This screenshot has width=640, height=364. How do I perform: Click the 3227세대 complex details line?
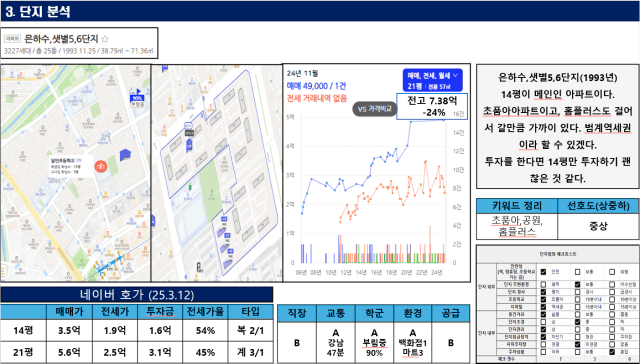click(78, 51)
